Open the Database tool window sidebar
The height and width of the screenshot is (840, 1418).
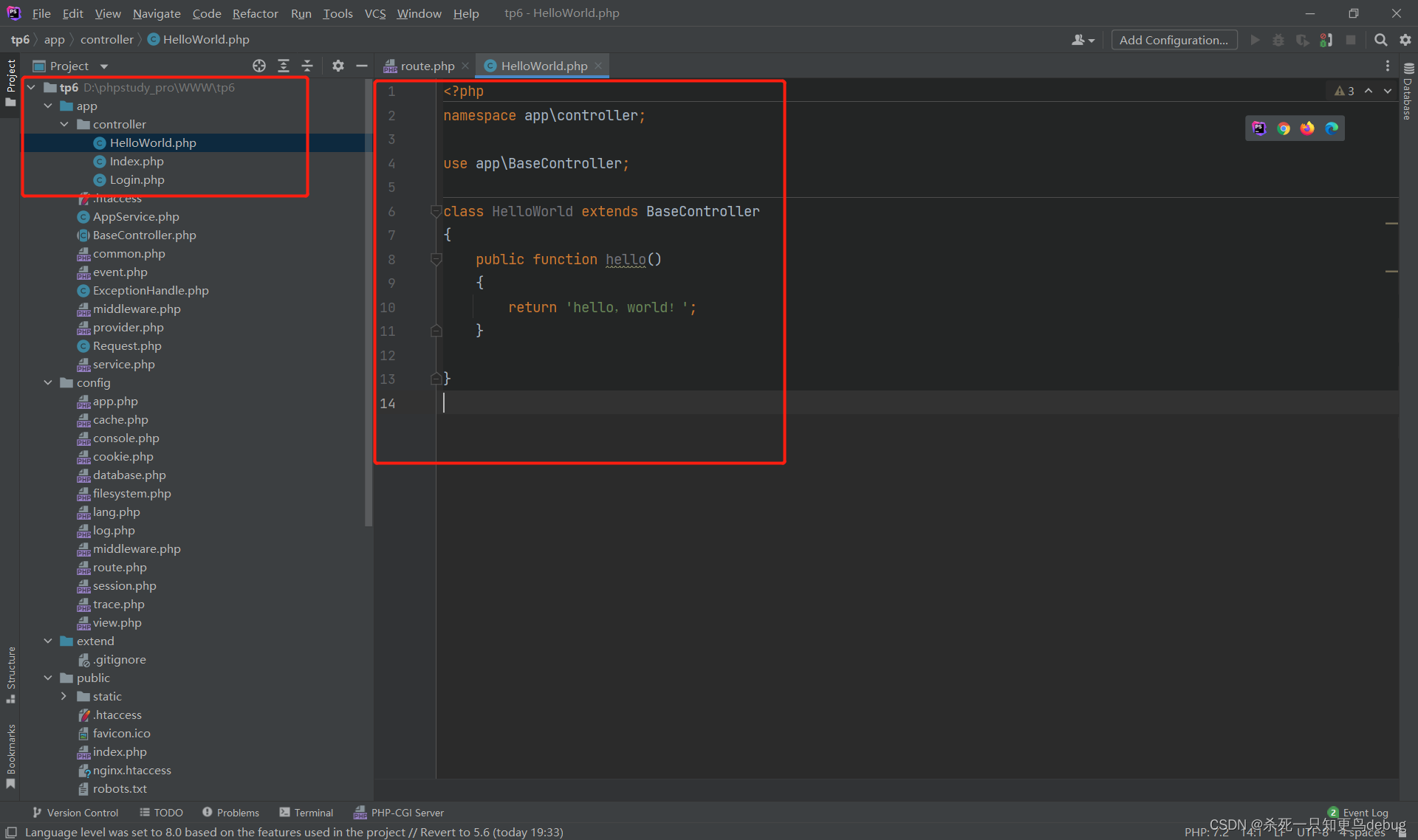coord(1408,92)
